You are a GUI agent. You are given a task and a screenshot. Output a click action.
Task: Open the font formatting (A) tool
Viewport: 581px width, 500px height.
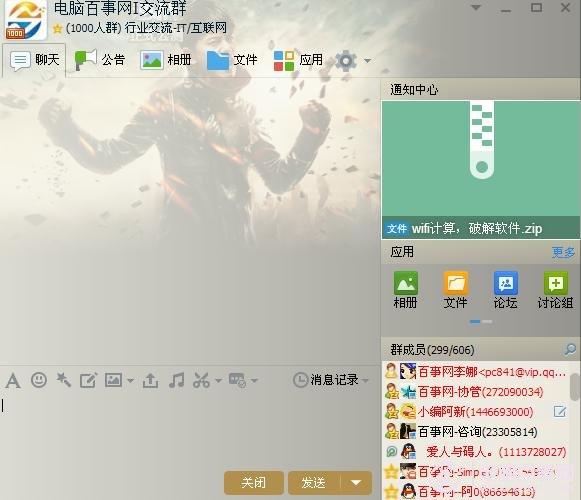point(13,381)
